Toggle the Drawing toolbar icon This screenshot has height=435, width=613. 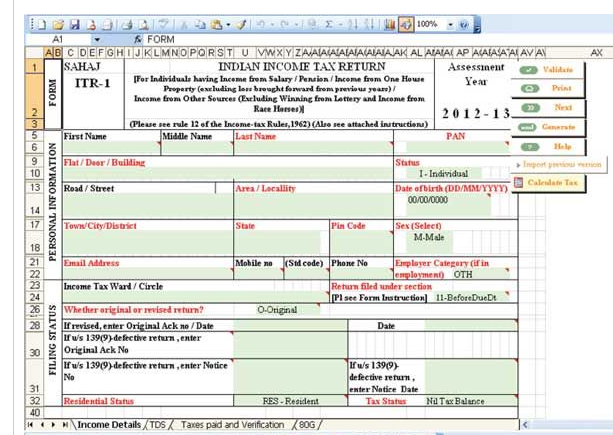(x=406, y=24)
